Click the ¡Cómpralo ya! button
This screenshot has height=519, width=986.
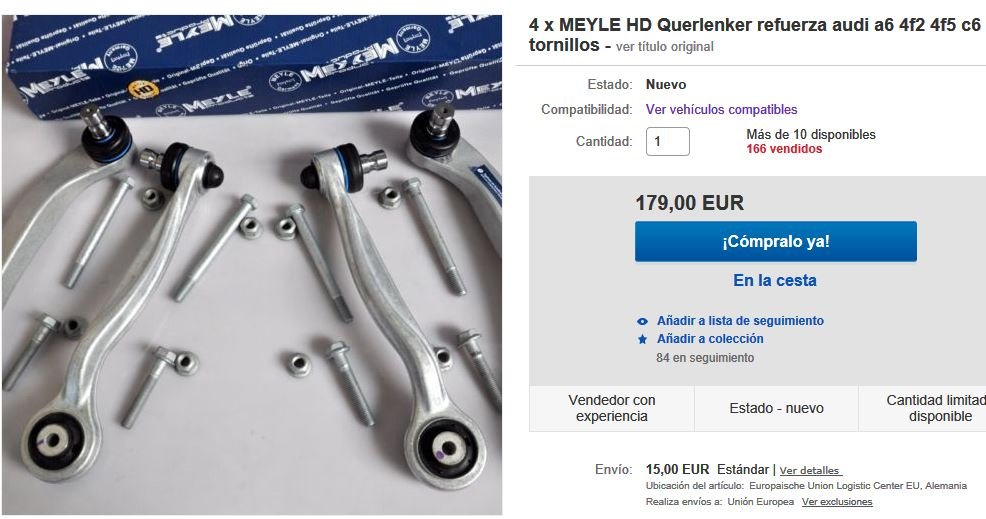775,242
